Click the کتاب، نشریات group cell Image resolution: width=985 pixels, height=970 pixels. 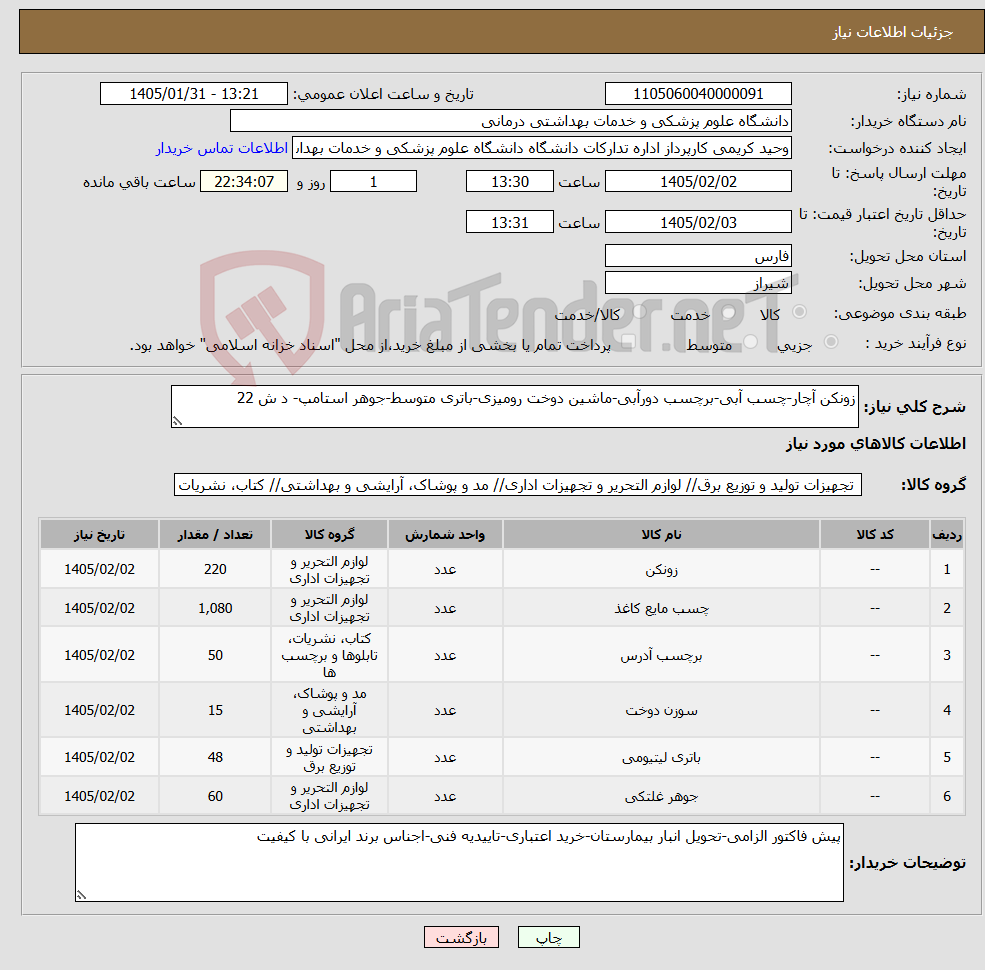click(x=329, y=655)
